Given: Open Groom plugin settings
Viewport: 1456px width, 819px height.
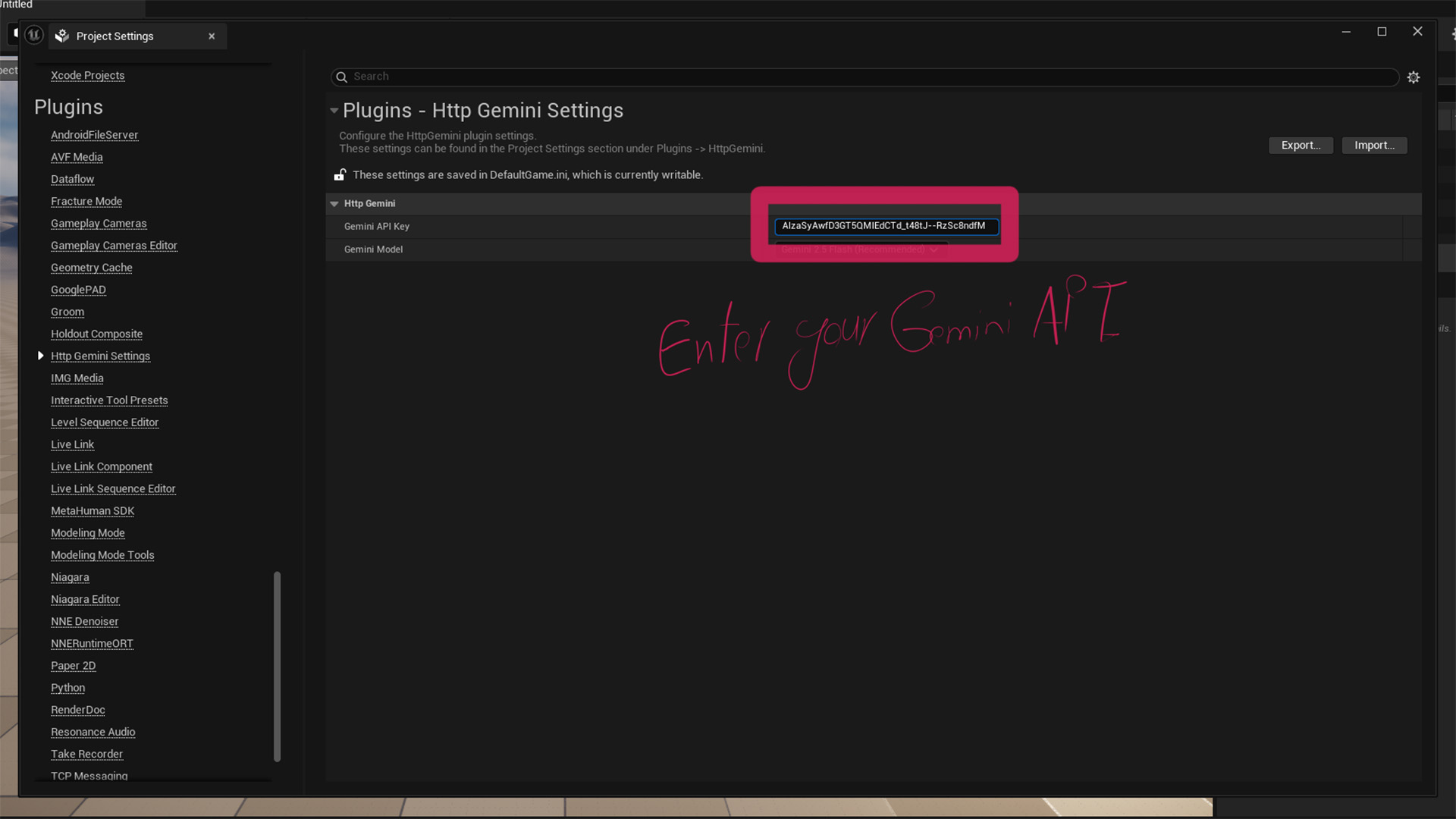Looking at the screenshot, I should click(67, 312).
